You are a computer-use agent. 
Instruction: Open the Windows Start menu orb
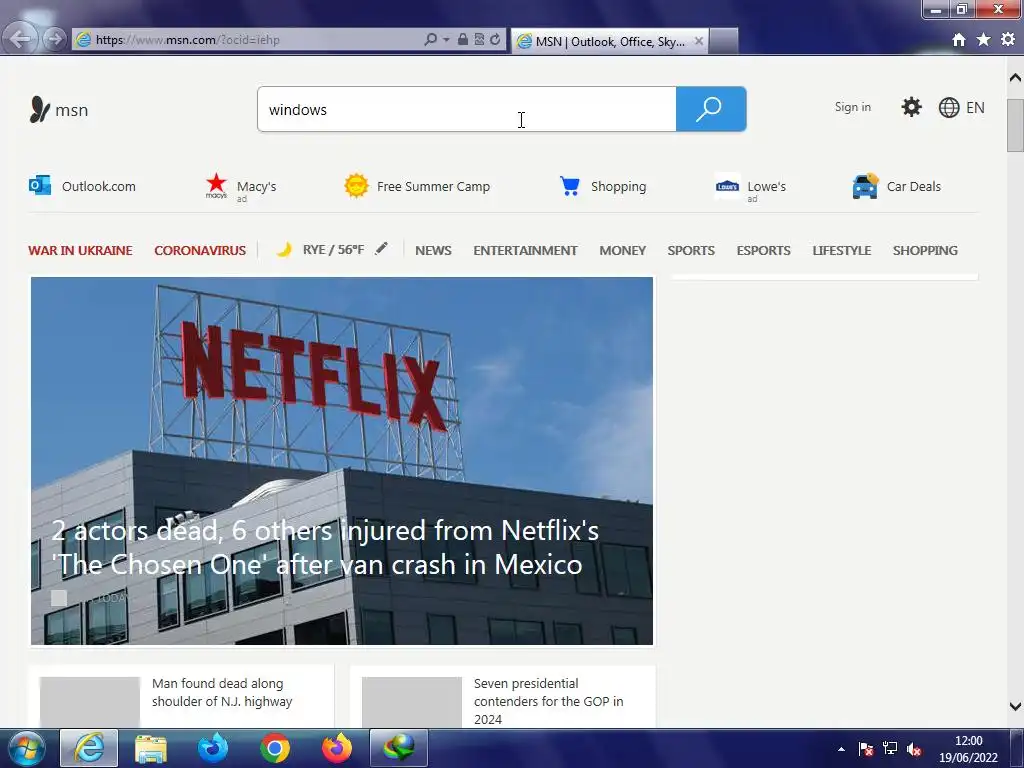point(27,748)
